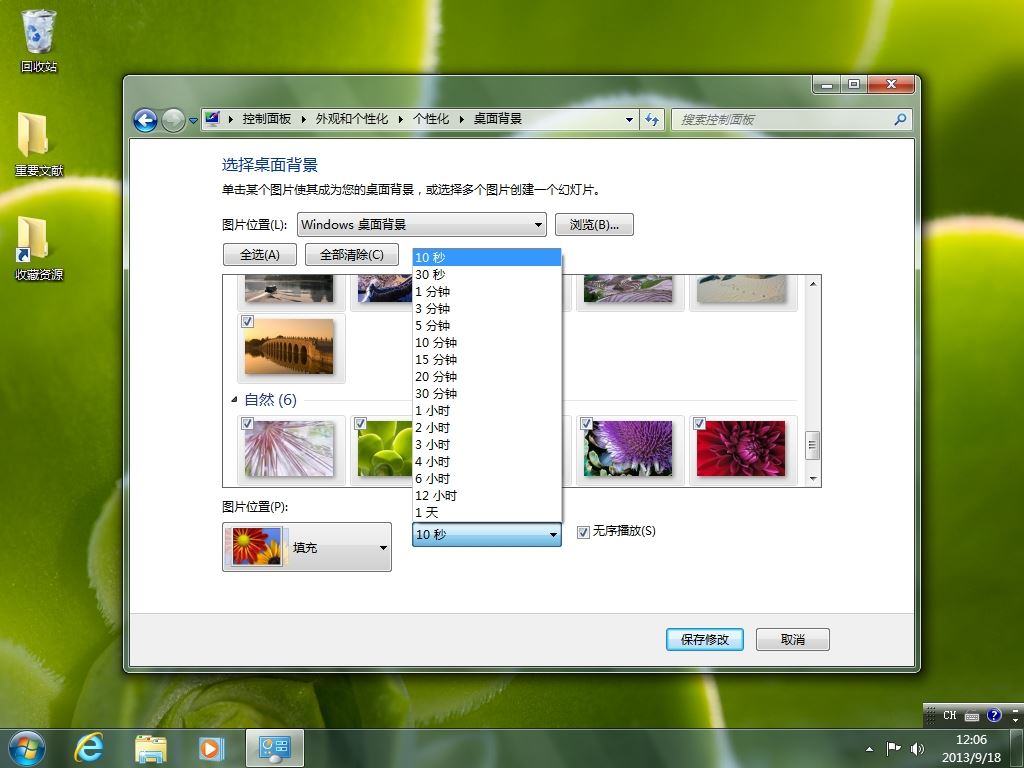Image resolution: width=1024 pixels, height=768 pixels.
Task: Click the CH language bar indicator
Action: [949, 716]
